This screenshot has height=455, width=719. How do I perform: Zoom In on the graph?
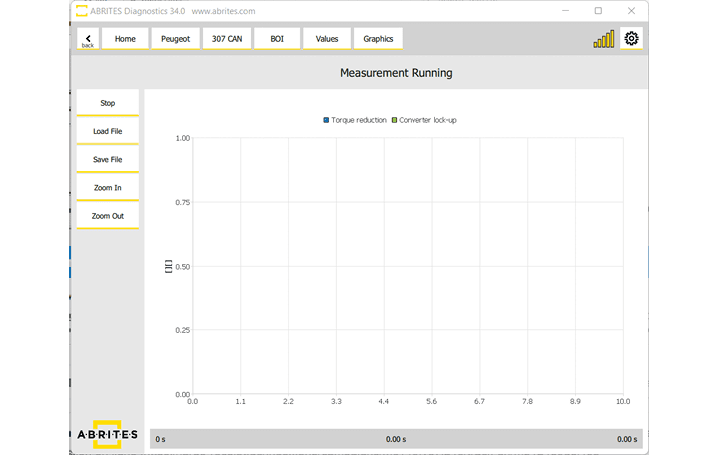coord(108,187)
